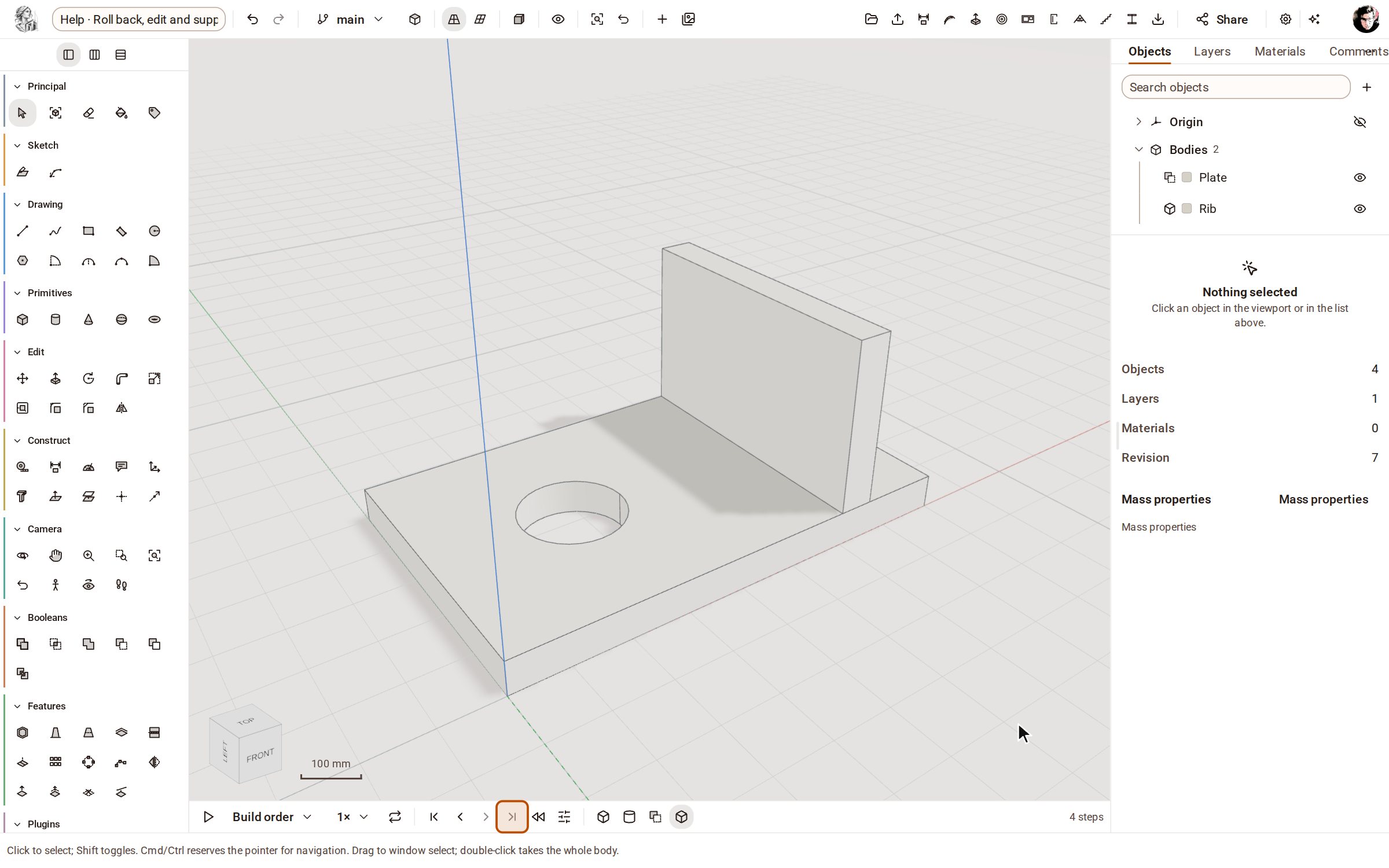Click the Zoom magnifier in Camera

89,556
